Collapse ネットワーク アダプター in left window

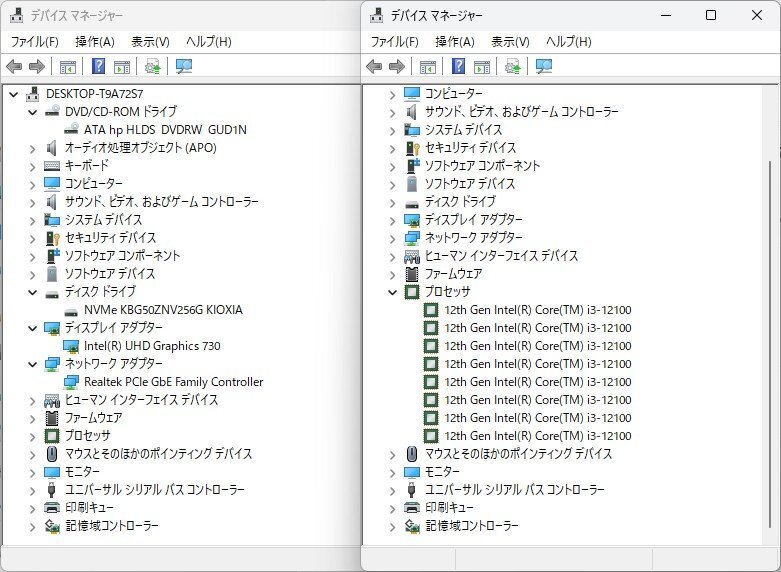click(33, 364)
